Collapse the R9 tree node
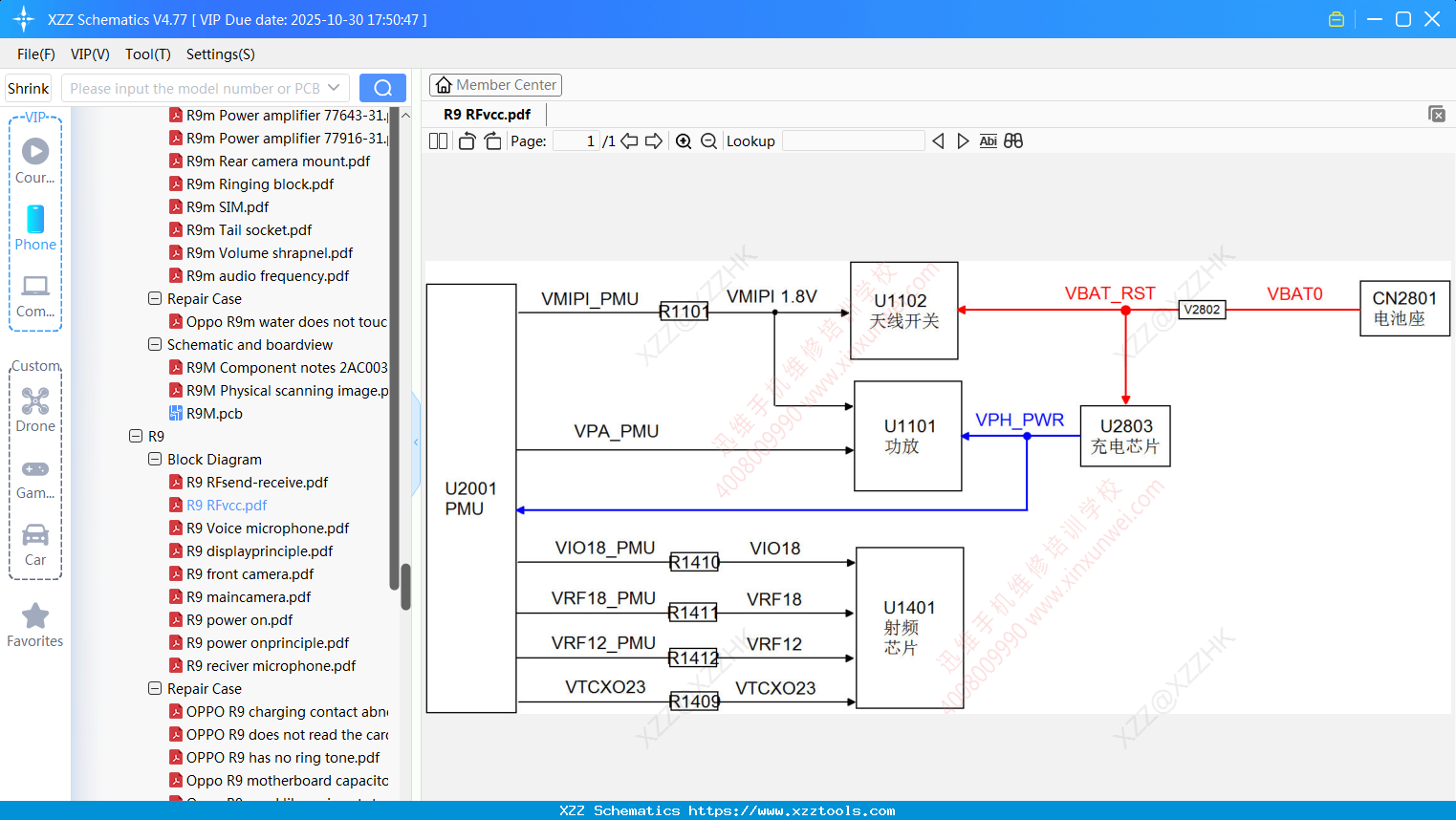Screen dimensions: 1456x820 (136, 437)
